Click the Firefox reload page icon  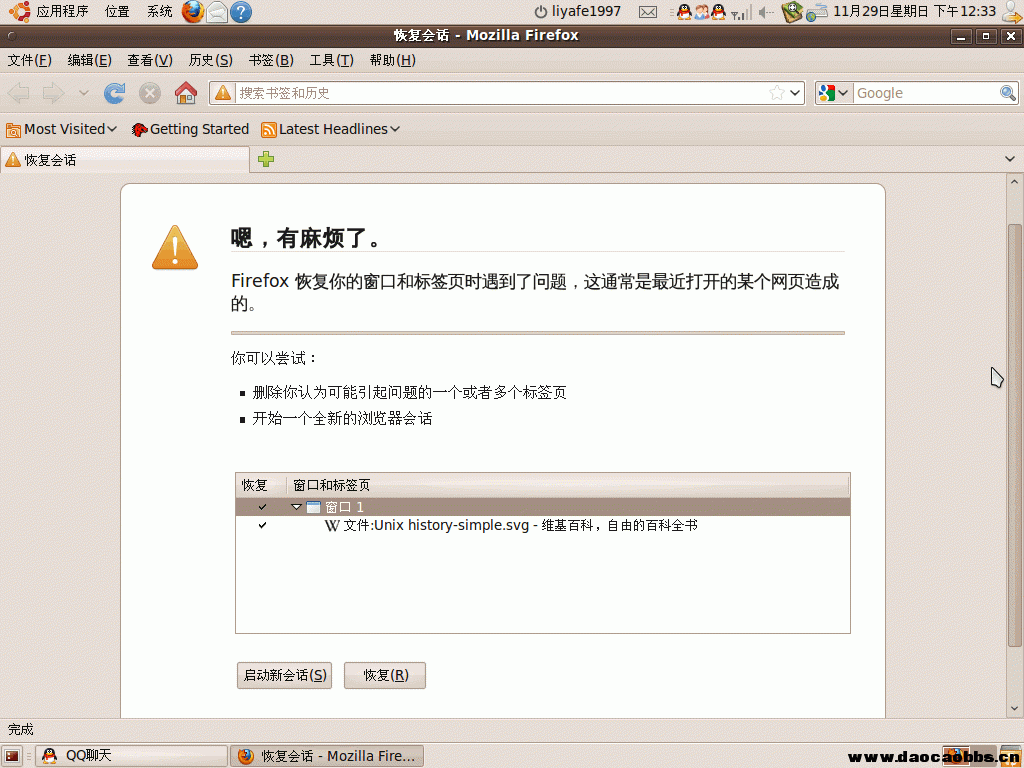click(115, 93)
